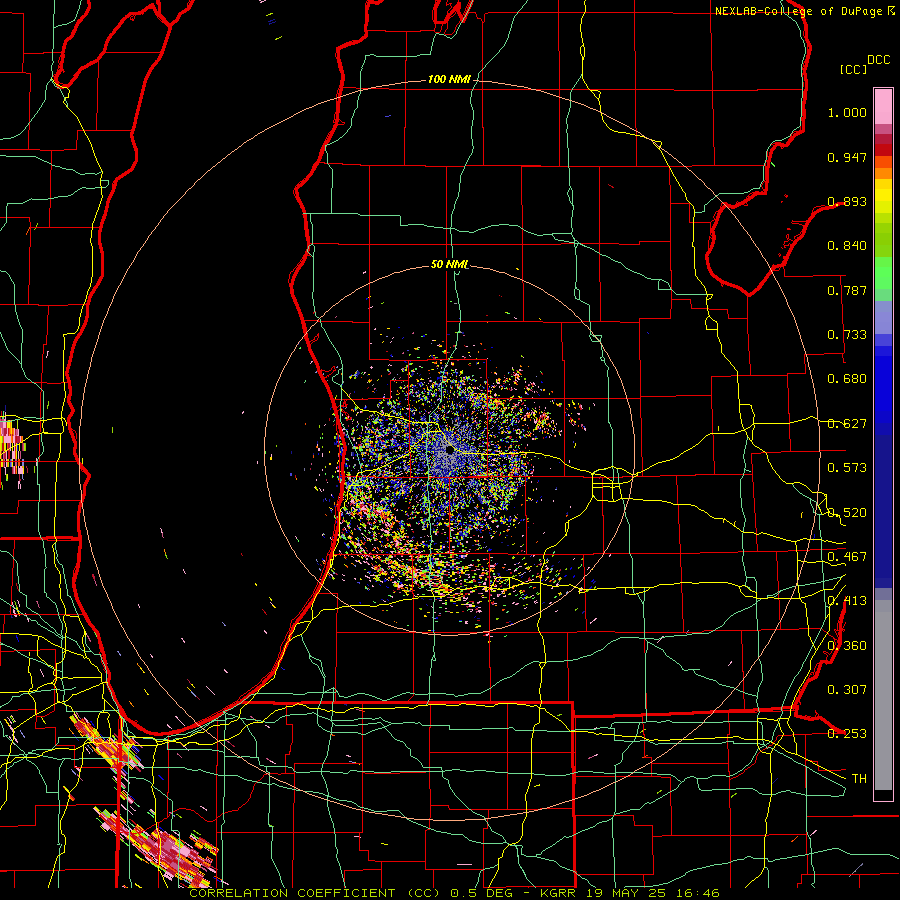Pick the dark navy segment of the color bar

click(x=883, y=511)
